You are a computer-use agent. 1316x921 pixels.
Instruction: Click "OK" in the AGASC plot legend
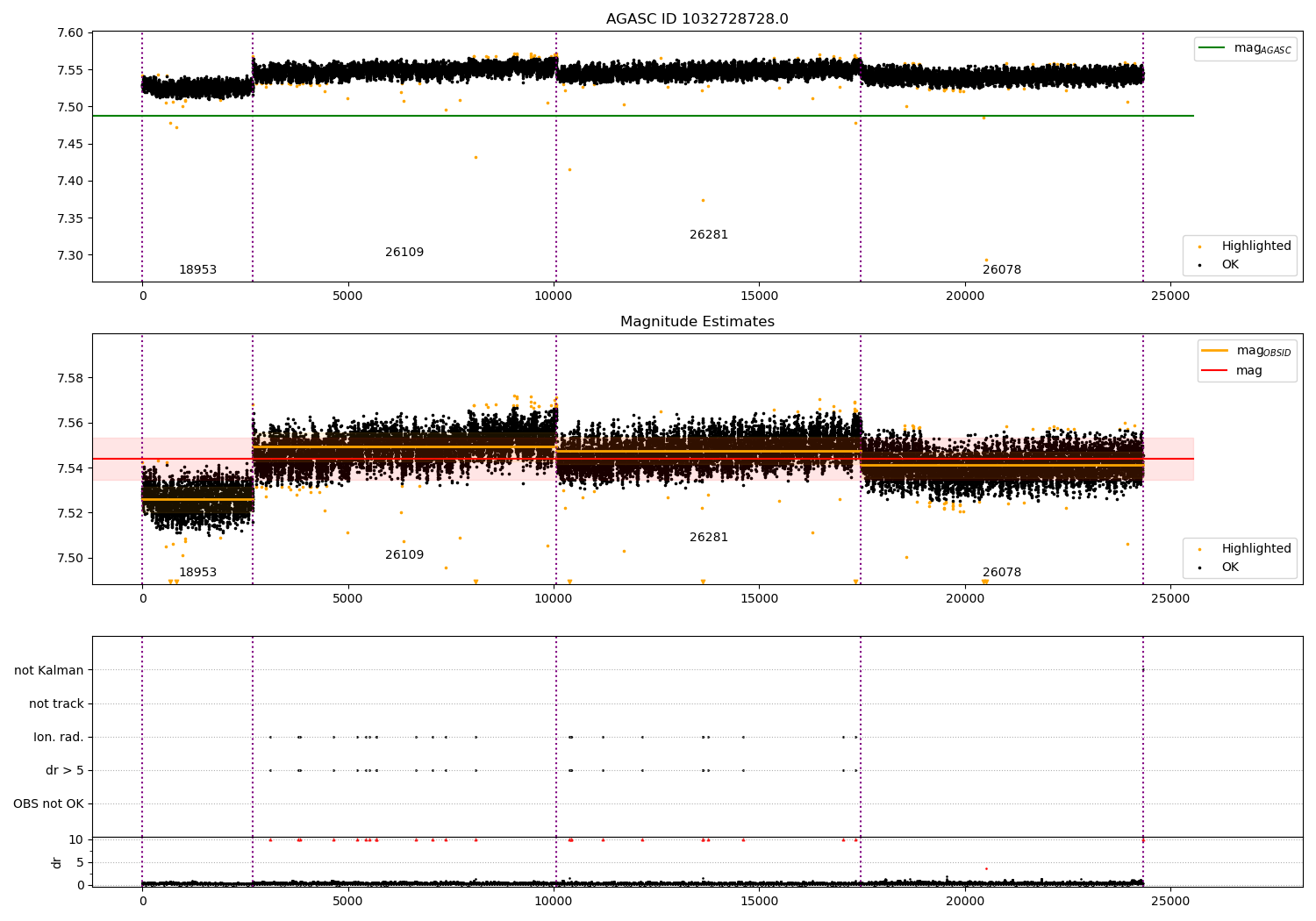(1230, 264)
